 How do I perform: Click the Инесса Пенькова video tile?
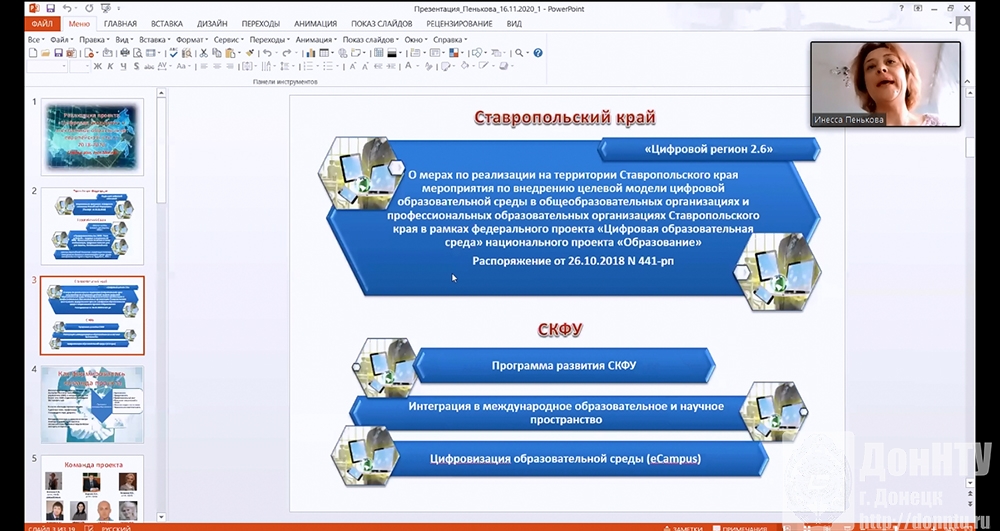tap(885, 84)
